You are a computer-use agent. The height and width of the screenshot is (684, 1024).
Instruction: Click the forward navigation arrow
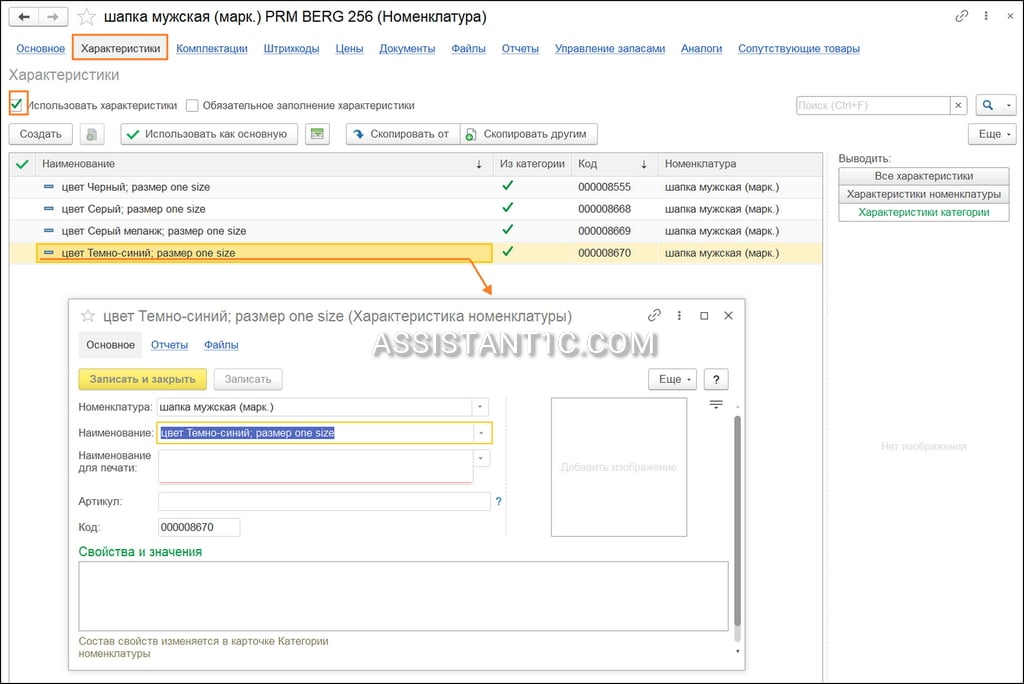(52, 16)
